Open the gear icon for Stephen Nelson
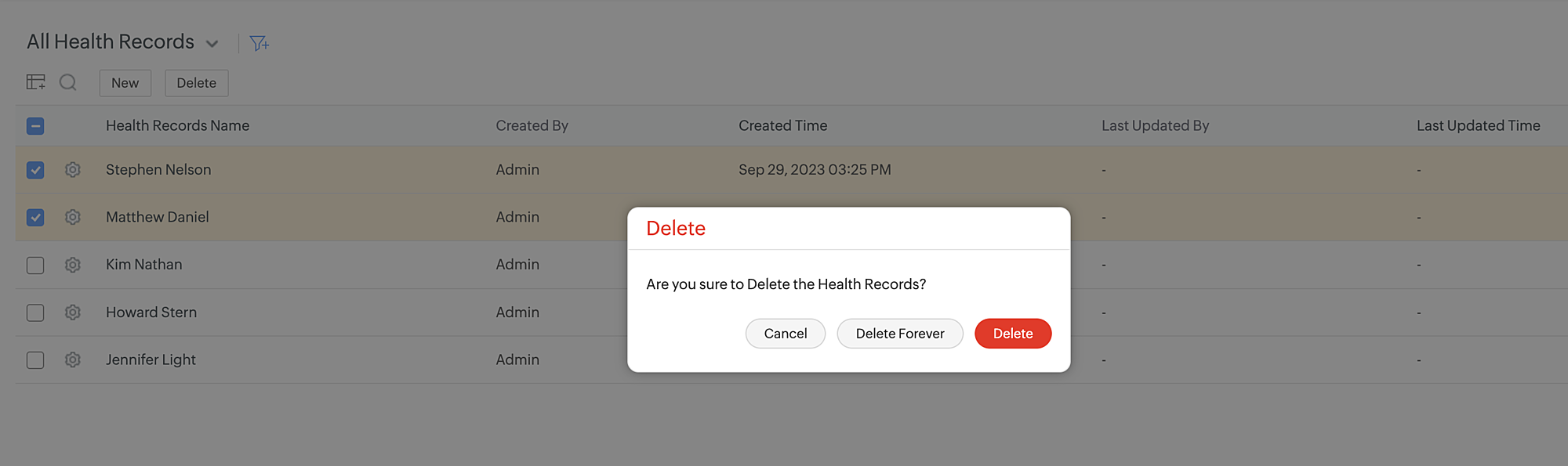The image size is (1568, 466). (73, 170)
